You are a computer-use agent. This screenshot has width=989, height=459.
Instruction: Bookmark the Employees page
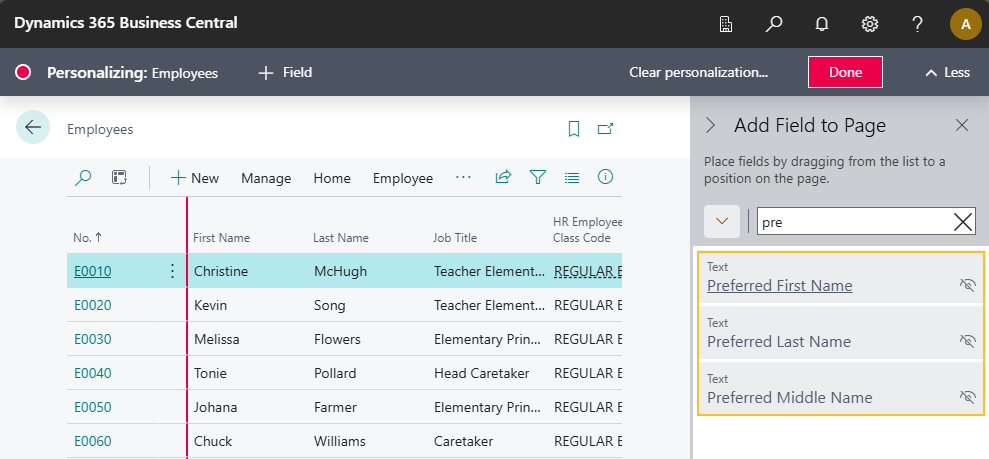[573, 129]
